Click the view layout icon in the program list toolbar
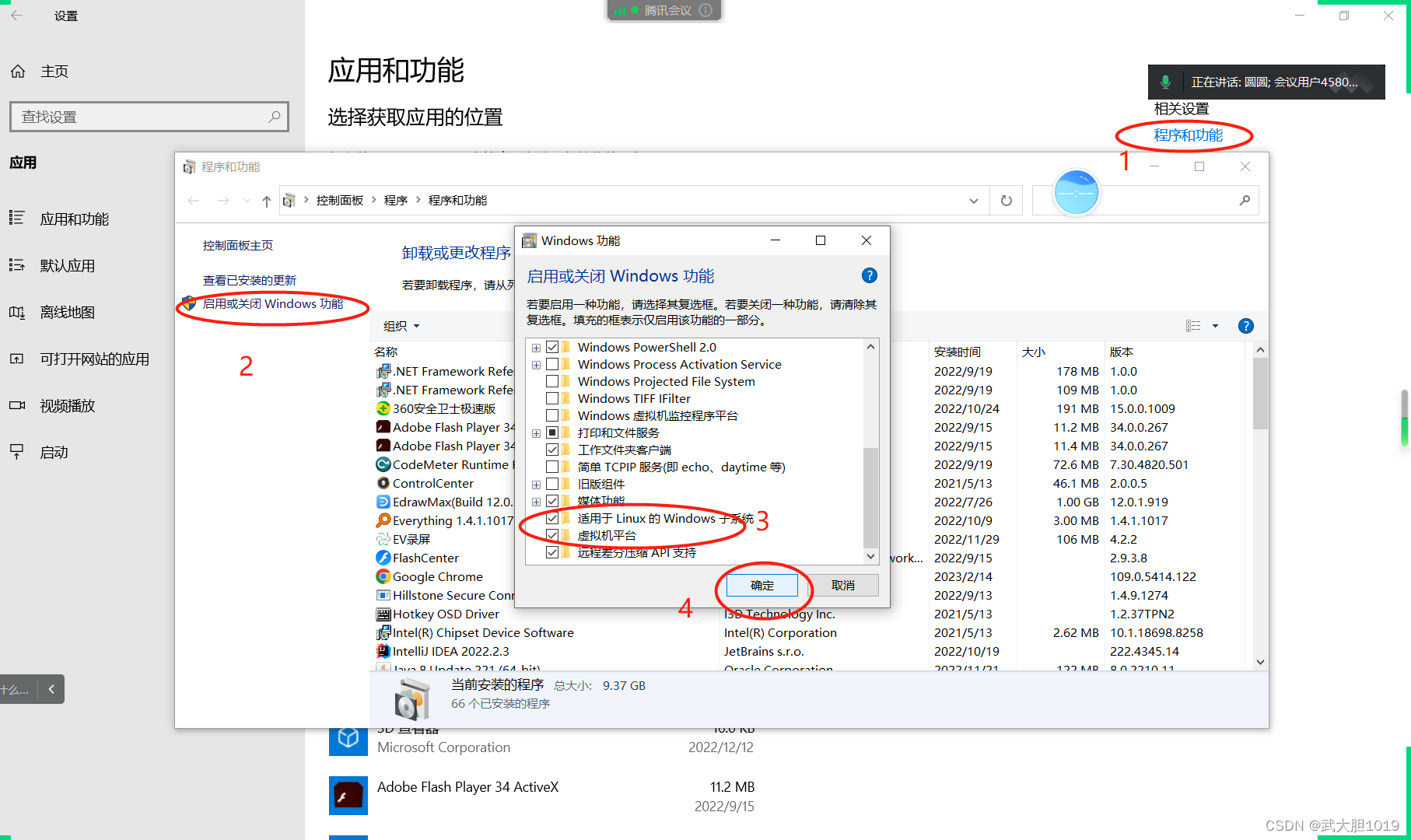1411x840 pixels. [x=1193, y=326]
